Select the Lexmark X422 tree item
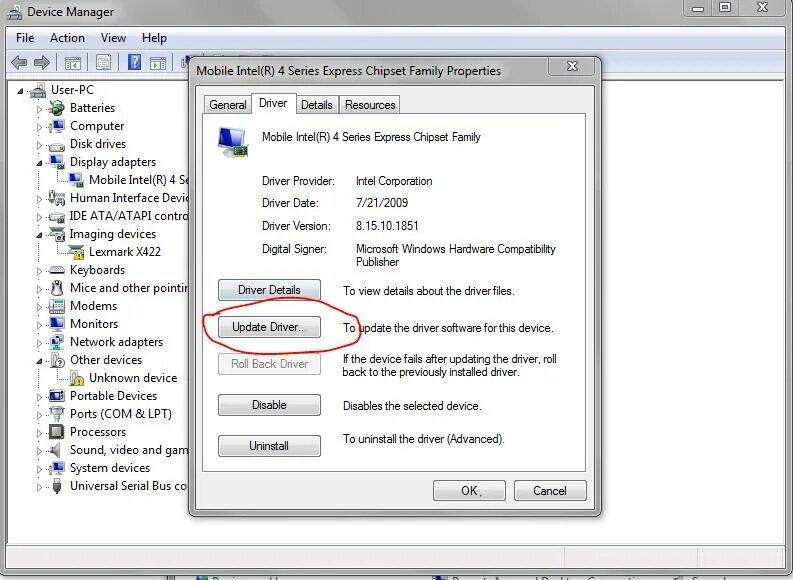 point(125,252)
